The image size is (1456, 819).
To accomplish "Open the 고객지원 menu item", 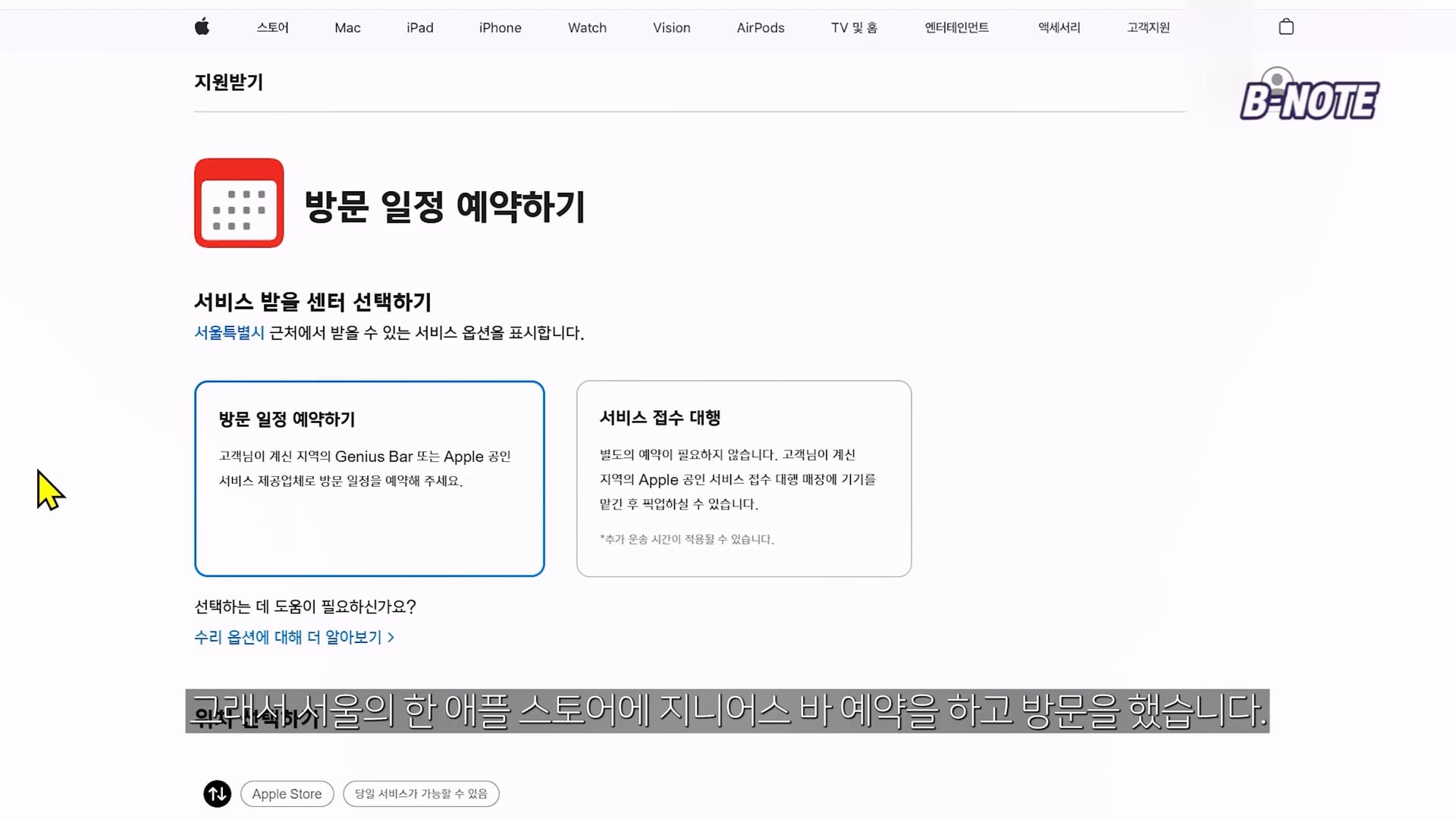I will pyautogui.click(x=1148, y=27).
